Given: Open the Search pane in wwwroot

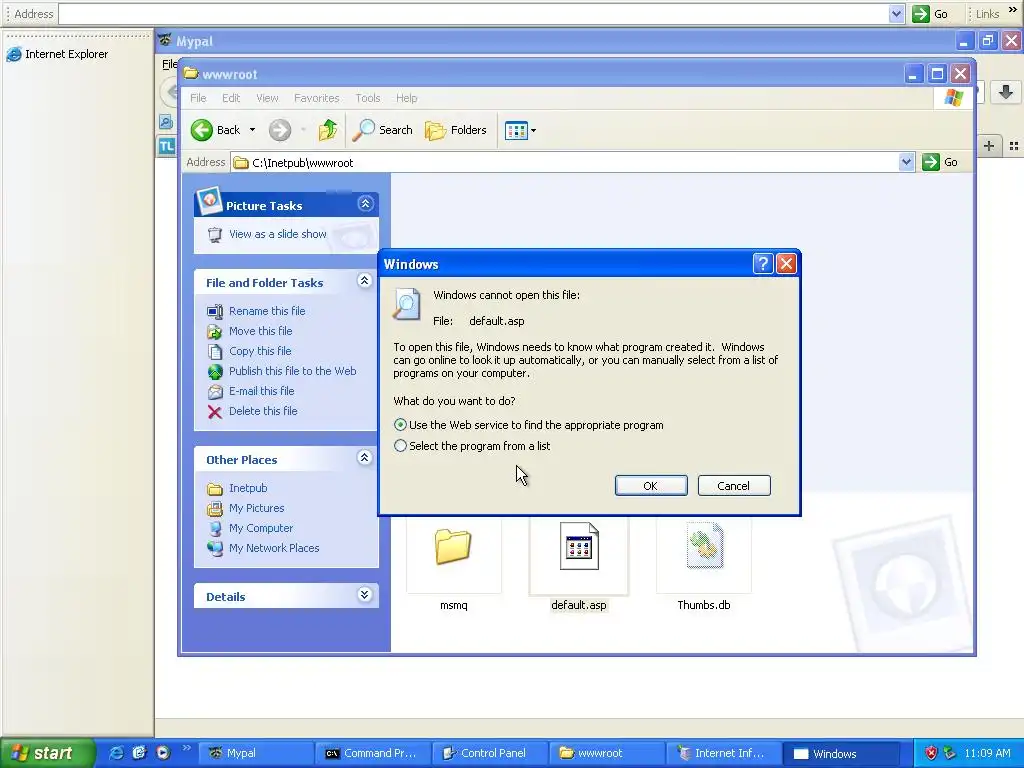Looking at the screenshot, I should (382, 130).
